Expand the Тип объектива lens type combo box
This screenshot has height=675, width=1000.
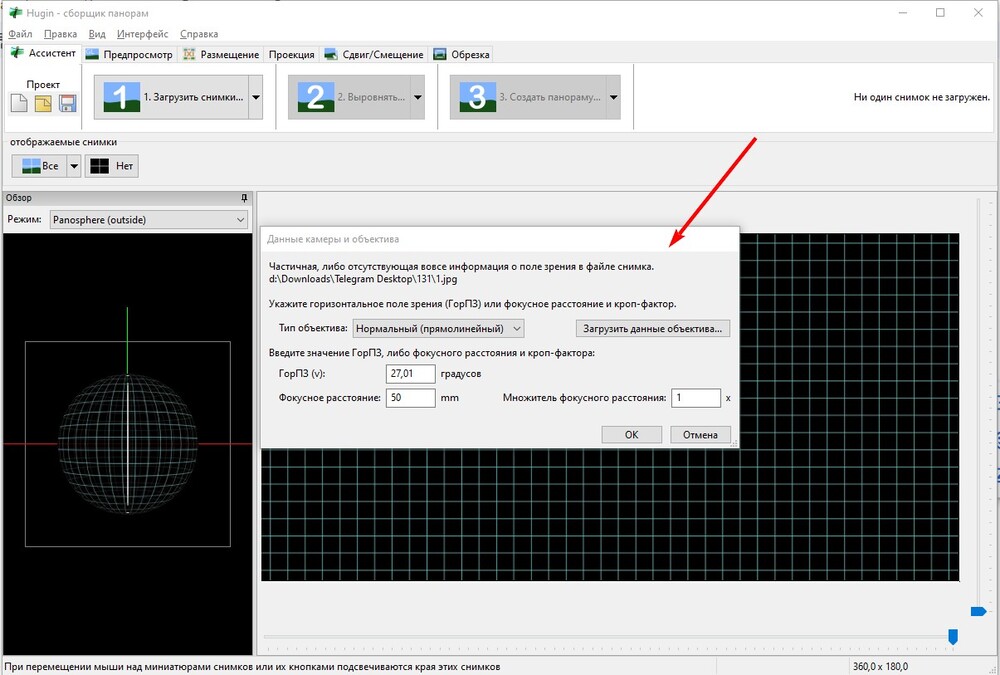pyautogui.click(x=438, y=328)
